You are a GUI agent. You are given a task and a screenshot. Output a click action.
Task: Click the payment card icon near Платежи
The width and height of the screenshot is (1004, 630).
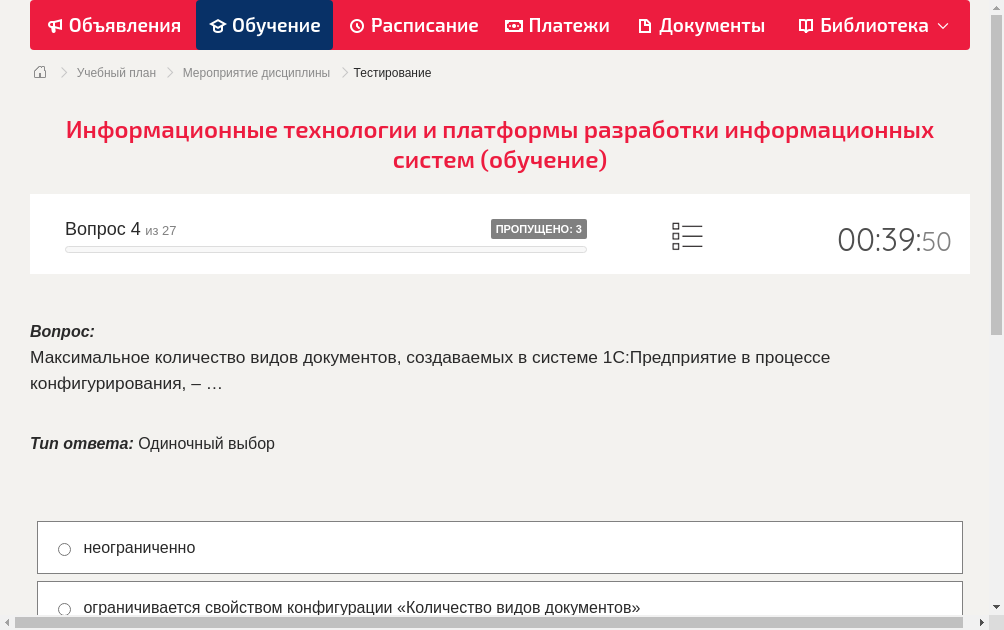point(514,25)
